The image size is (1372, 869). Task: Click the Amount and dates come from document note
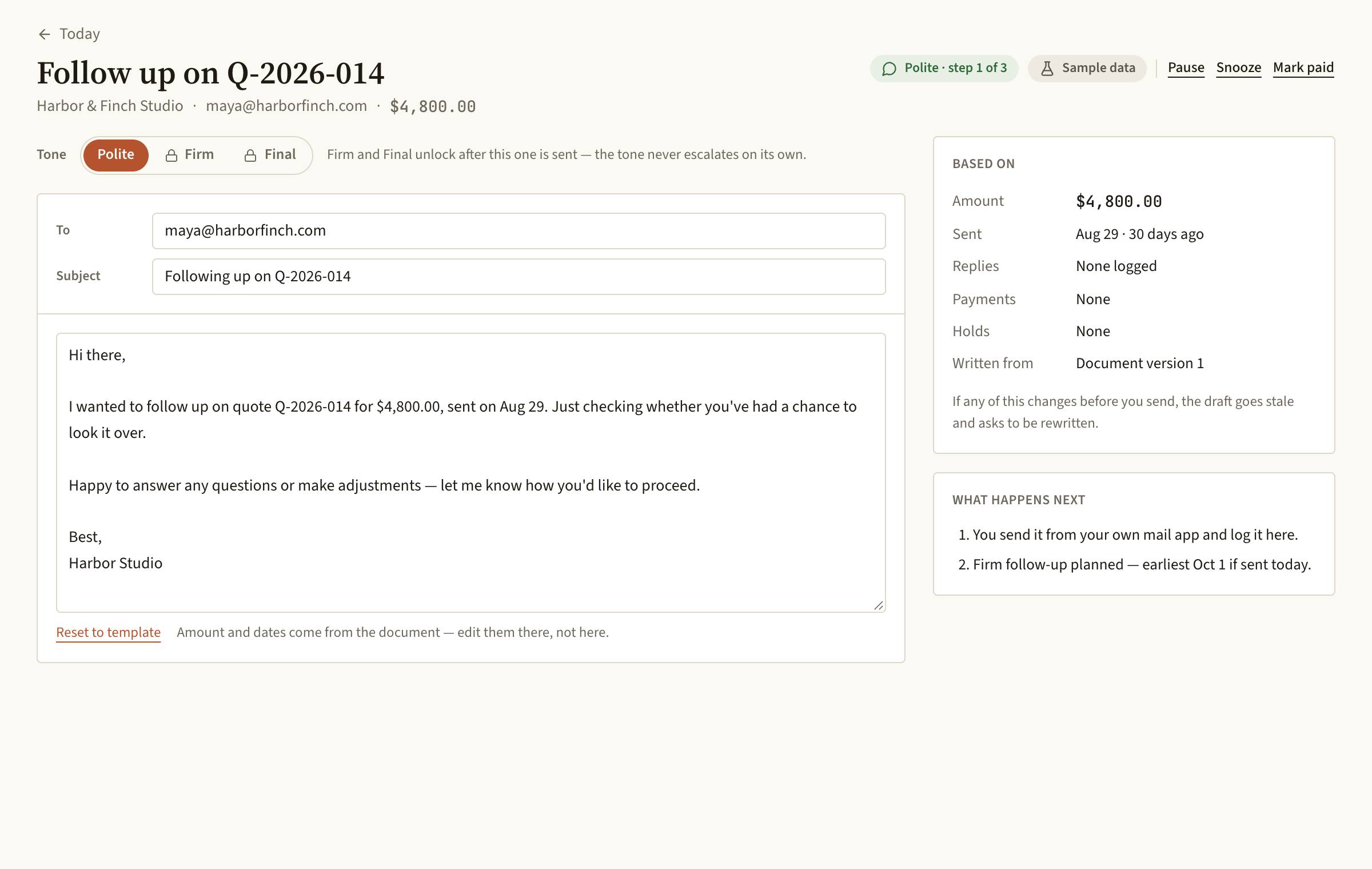click(x=393, y=632)
